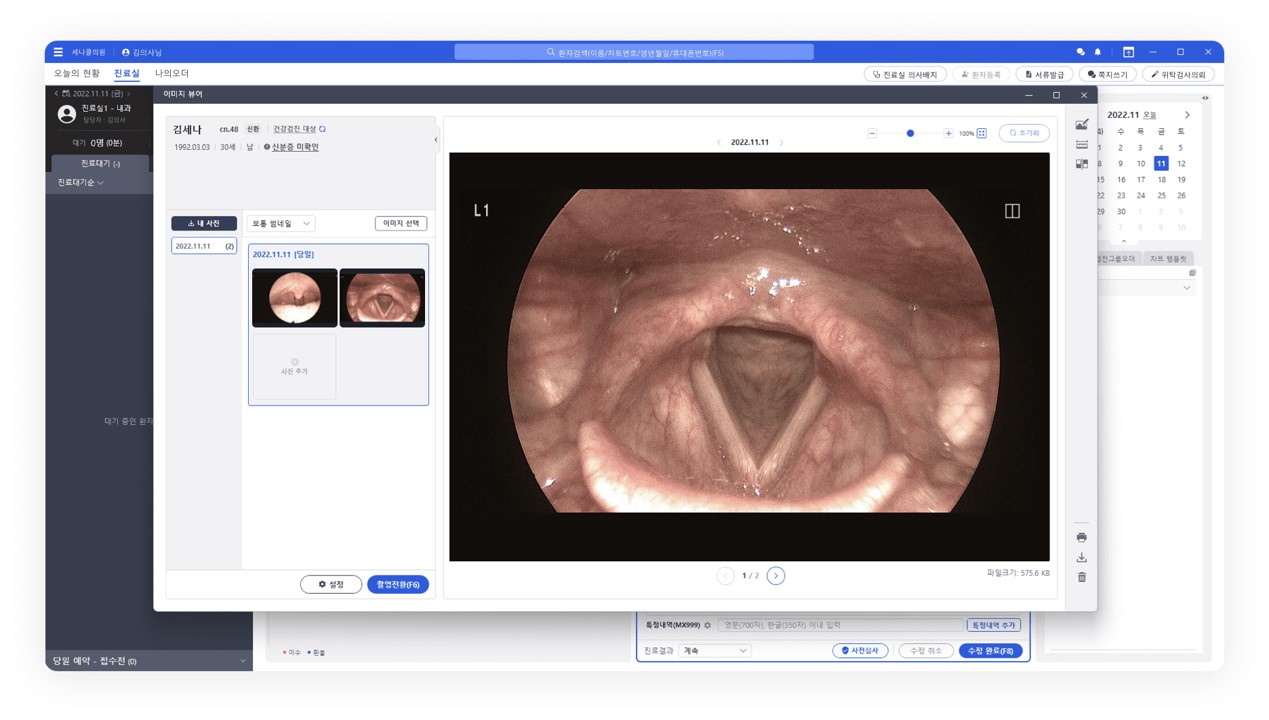
Task: Click the 촬영전환(F6) button
Action: coord(398,584)
